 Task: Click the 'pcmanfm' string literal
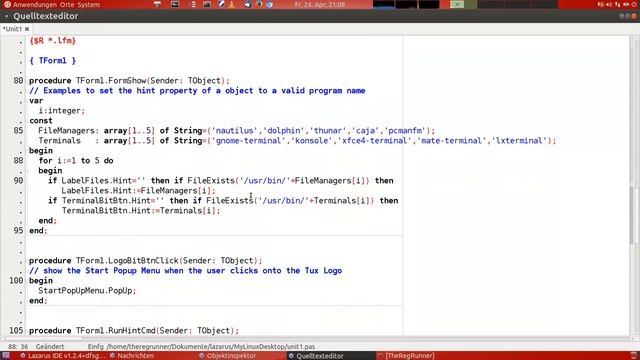[x=405, y=131]
